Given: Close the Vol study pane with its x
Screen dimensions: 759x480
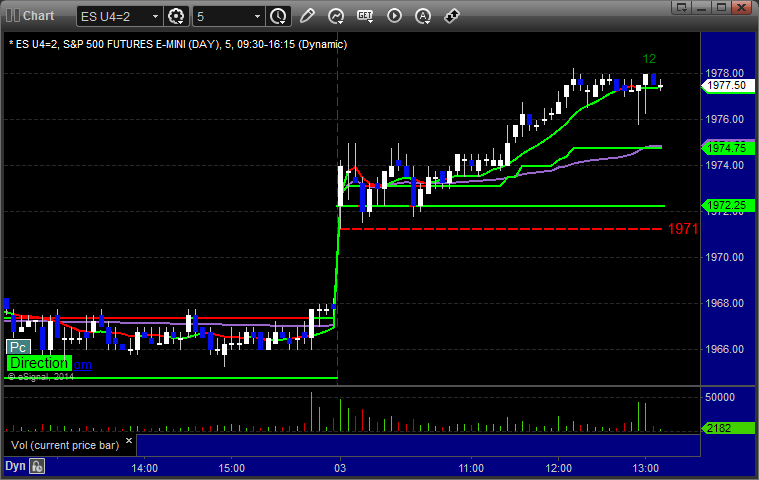Looking at the screenshot, I should [x=129, y=441].
